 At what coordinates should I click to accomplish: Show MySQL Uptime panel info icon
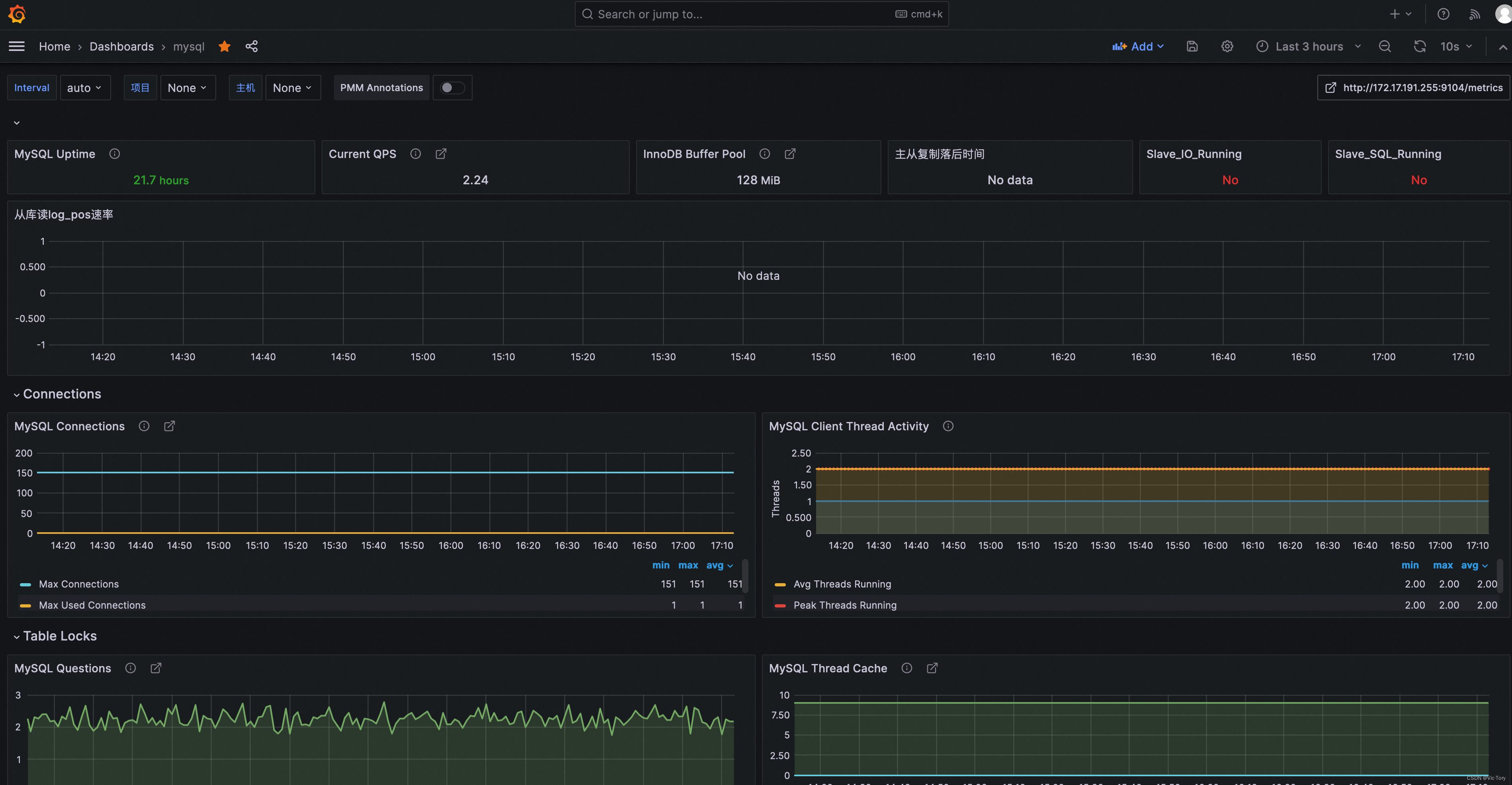pyautogui.click(x=115, y=154)
